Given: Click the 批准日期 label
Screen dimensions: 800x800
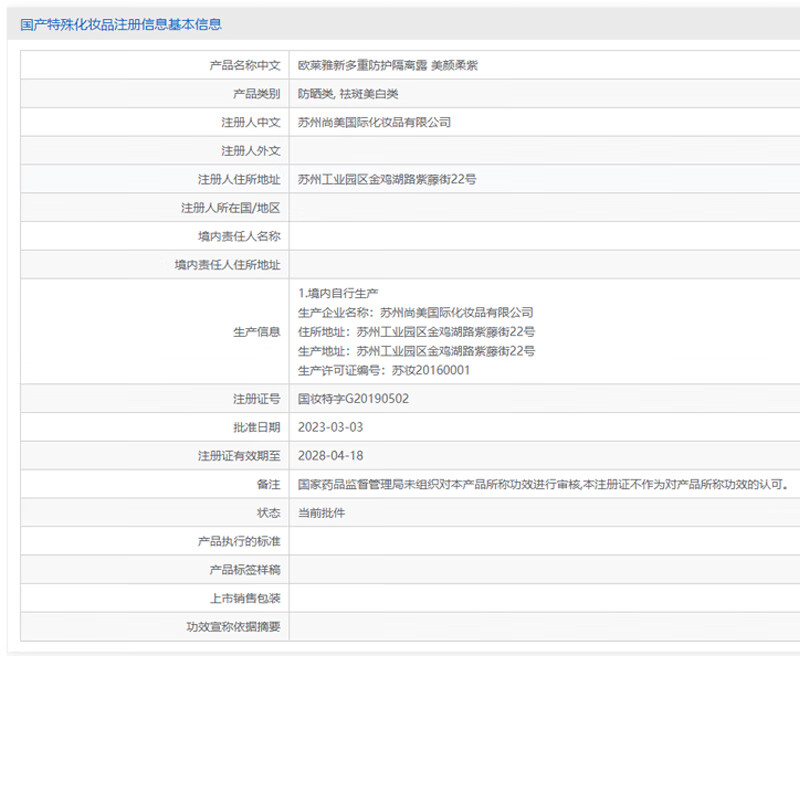Looking at the screenshot, I should pos(257,428).
